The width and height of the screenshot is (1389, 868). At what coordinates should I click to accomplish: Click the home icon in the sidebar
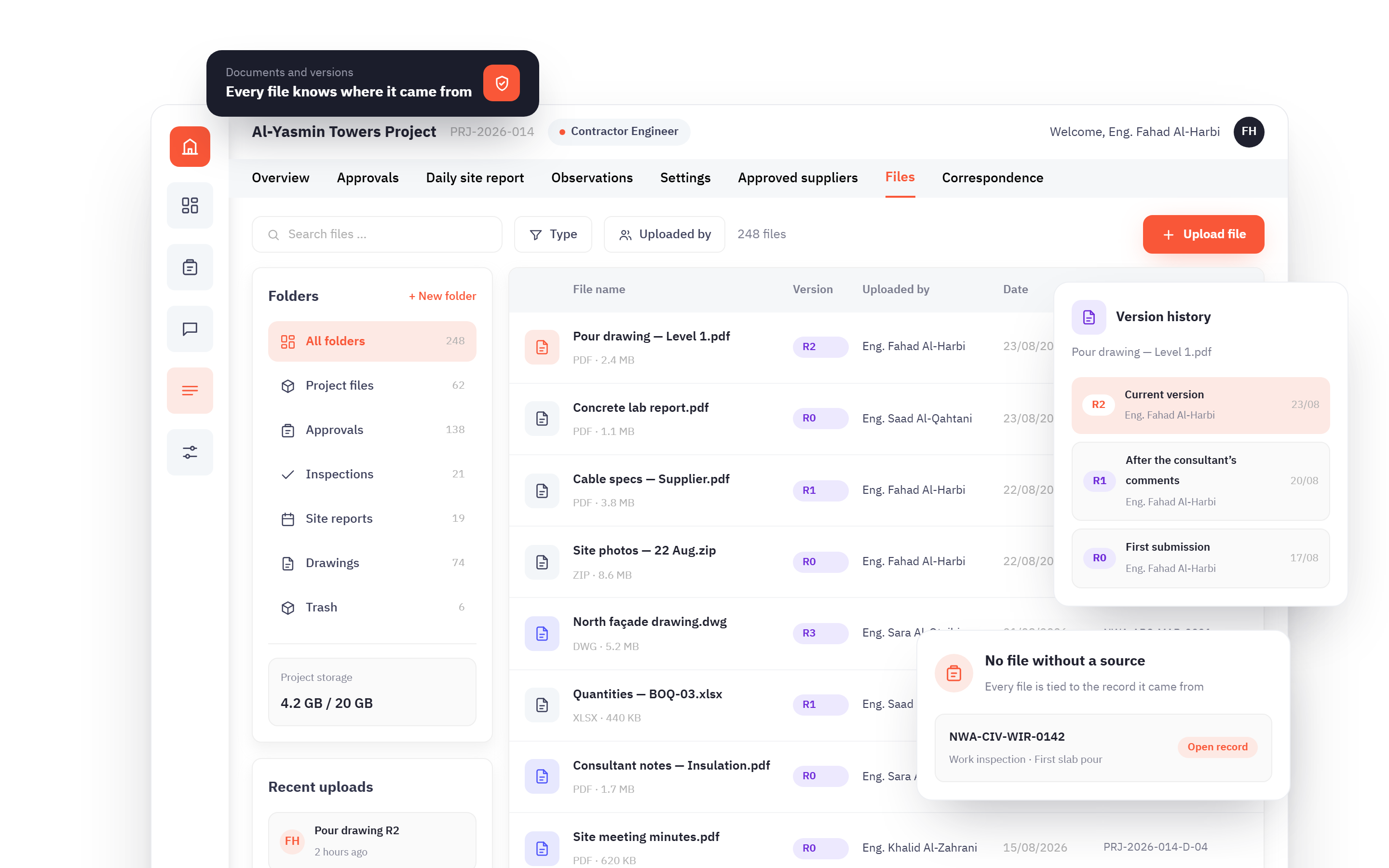(190, 147)
